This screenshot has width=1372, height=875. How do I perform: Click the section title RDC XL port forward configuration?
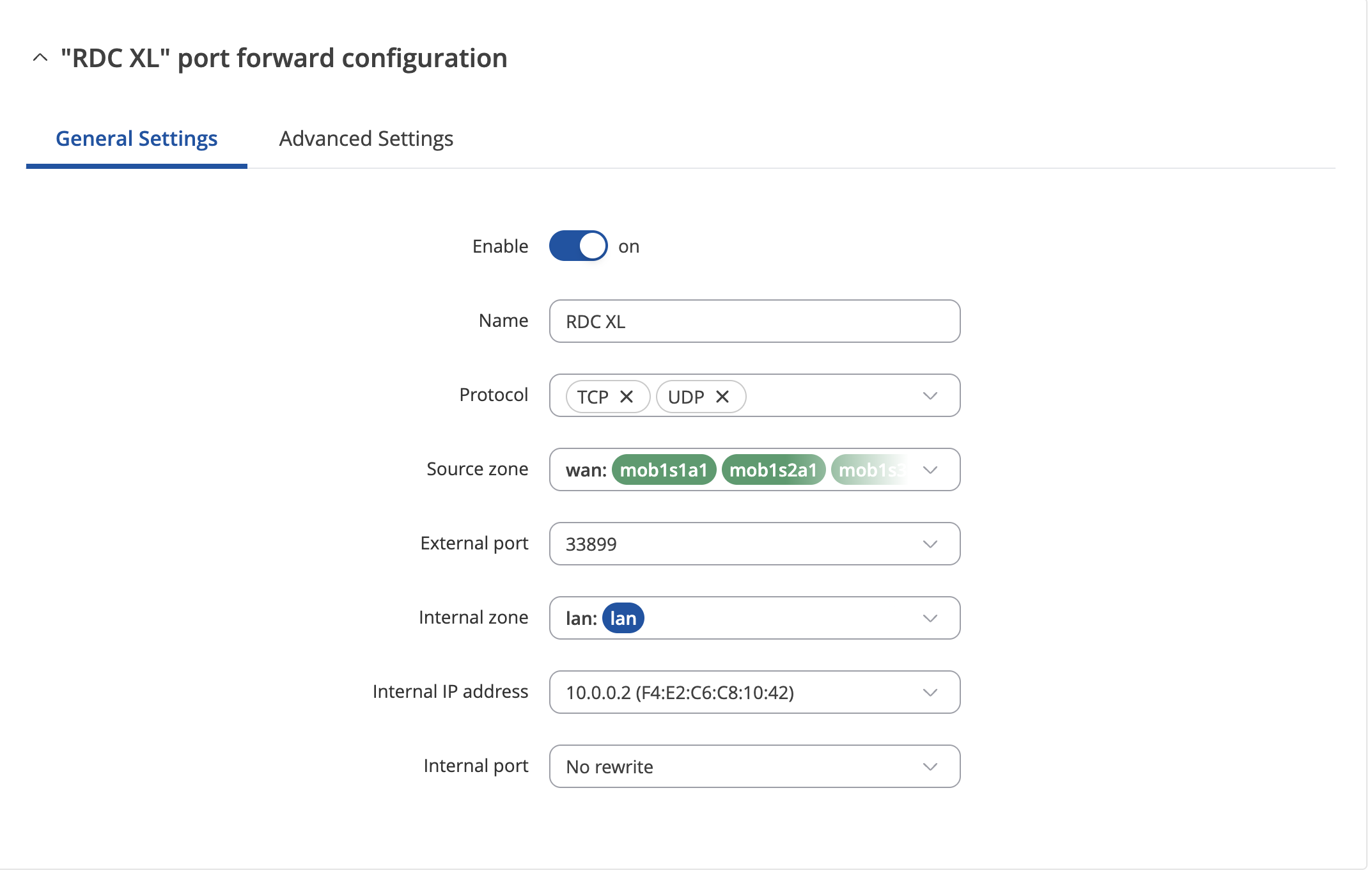click(x=284, y=58)
